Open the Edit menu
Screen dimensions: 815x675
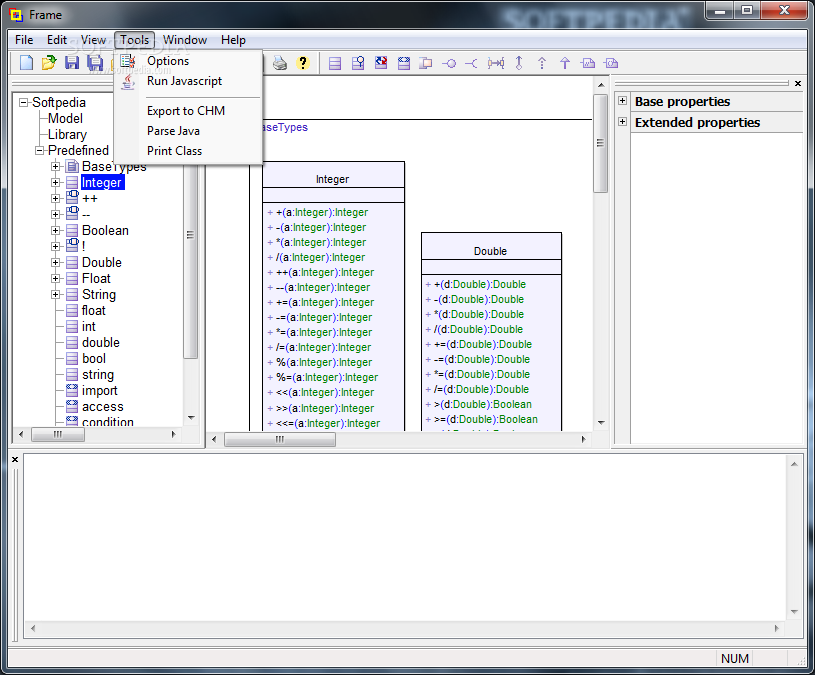[x=57, y=40]
